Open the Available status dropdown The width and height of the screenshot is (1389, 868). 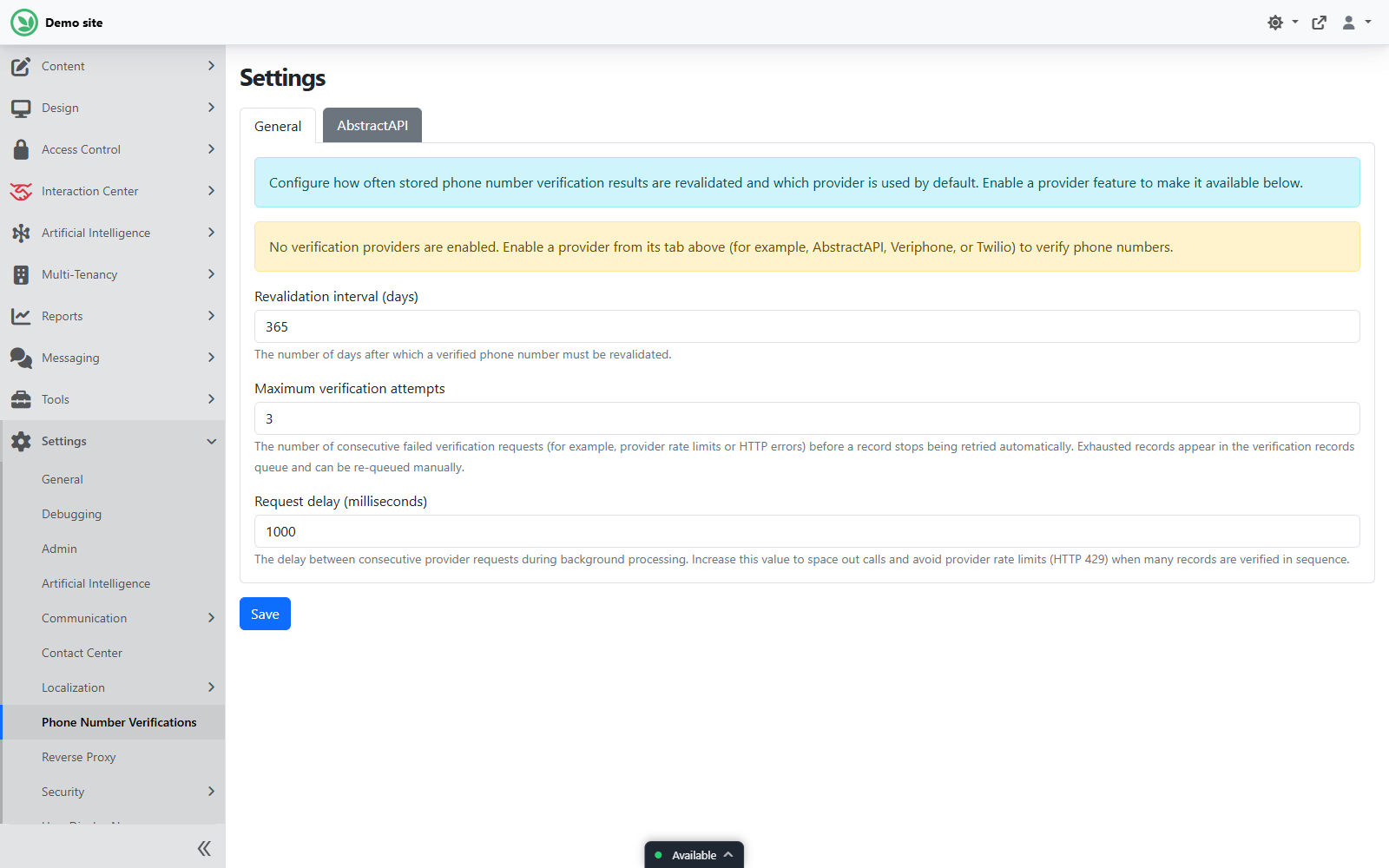pos(694,855)
